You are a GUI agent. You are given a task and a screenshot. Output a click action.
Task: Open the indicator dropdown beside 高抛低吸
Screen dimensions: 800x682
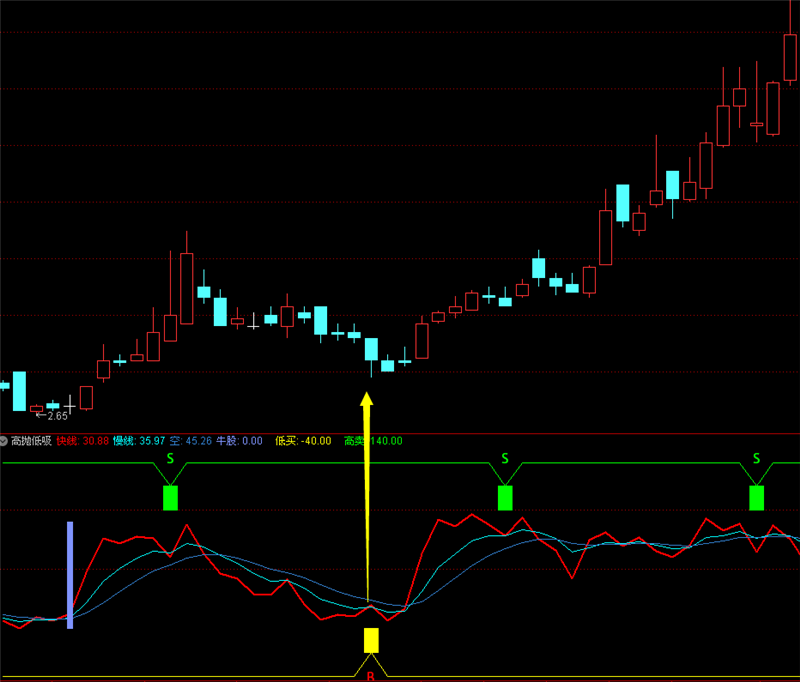[x=4, y=441]
